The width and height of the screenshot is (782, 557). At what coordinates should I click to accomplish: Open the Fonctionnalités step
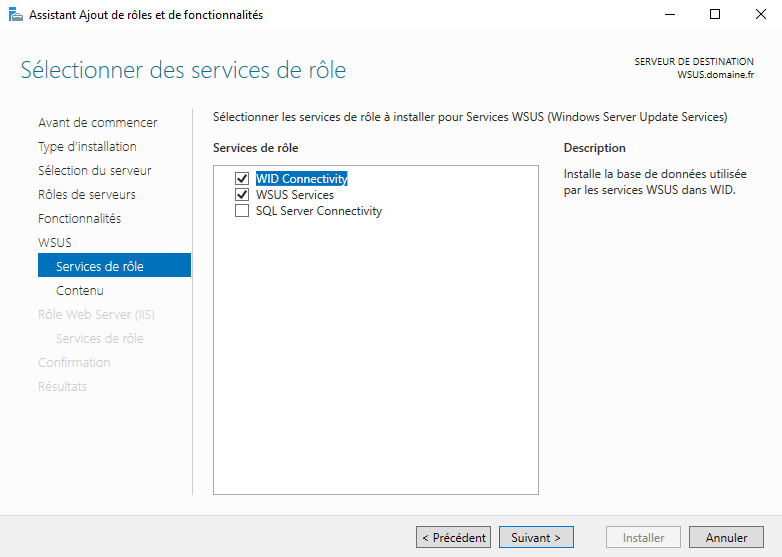click(80, 218)
